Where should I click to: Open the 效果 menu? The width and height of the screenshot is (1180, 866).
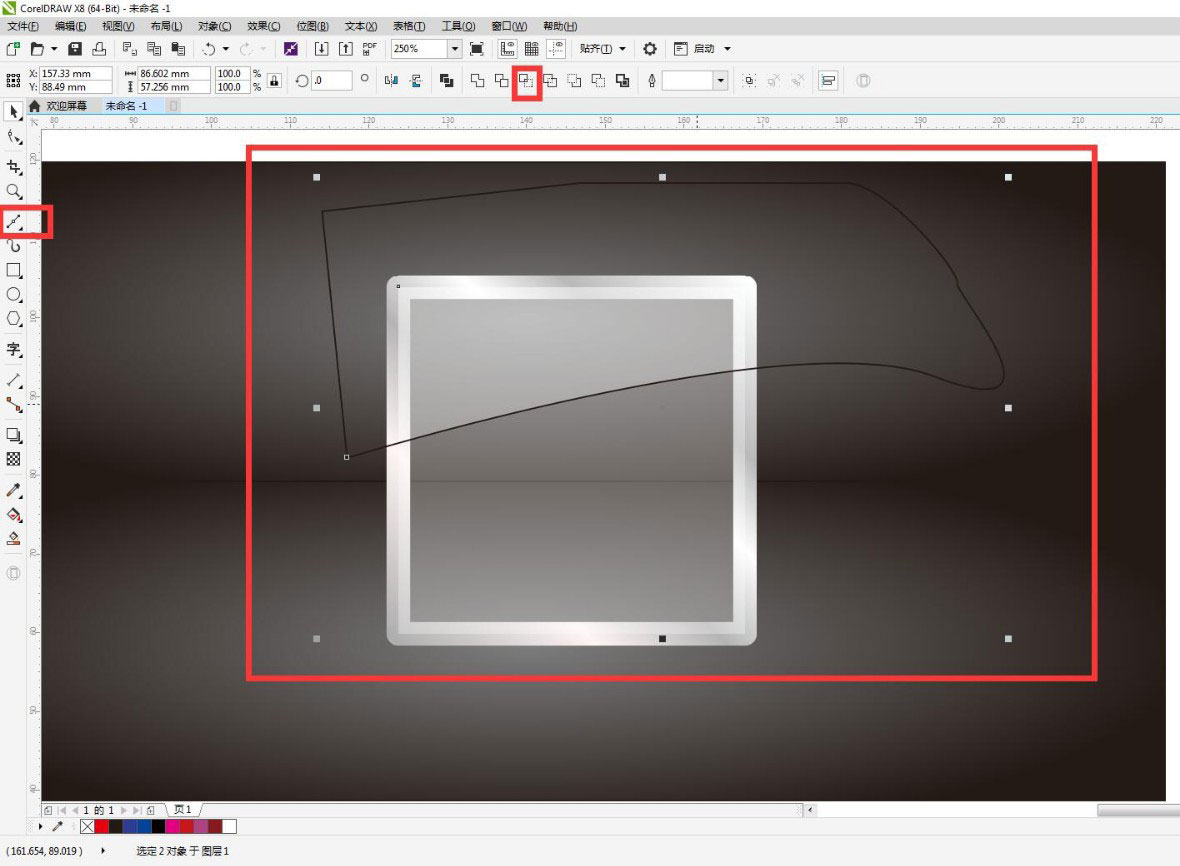coord(263,26)
